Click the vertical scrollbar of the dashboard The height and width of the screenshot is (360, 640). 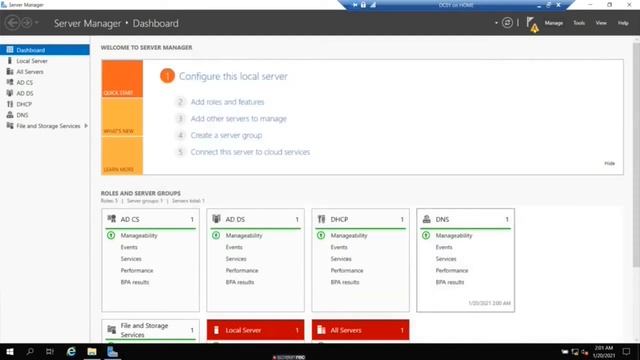636,155
